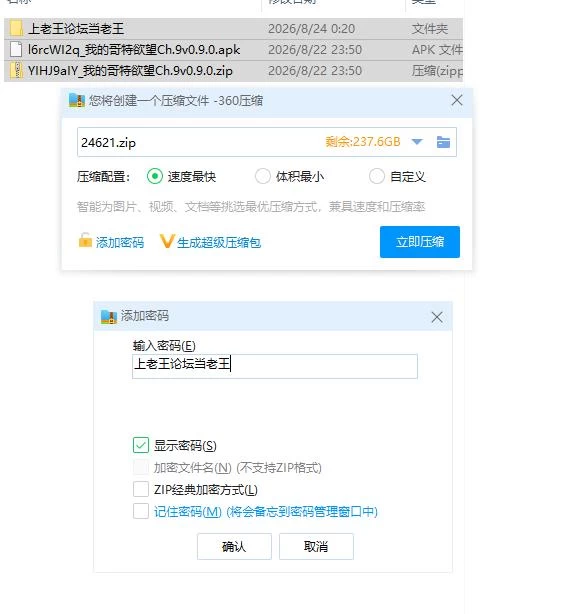Viewport: 561px width, 614px height.
Task: Select the folder row 上老王论坛当老王
Action: (233, 29)
